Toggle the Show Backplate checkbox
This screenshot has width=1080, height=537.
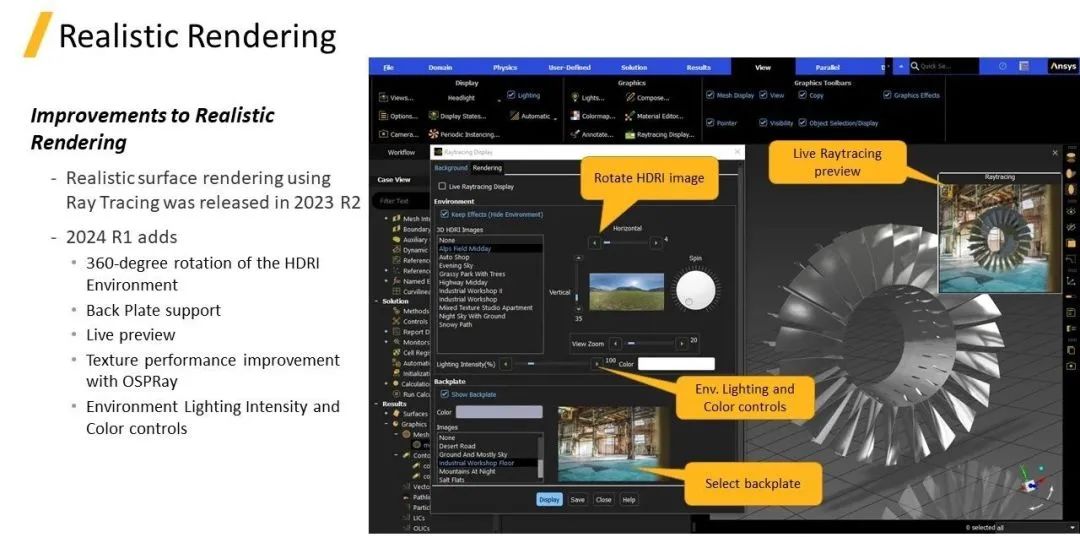(x=444, y=394)
